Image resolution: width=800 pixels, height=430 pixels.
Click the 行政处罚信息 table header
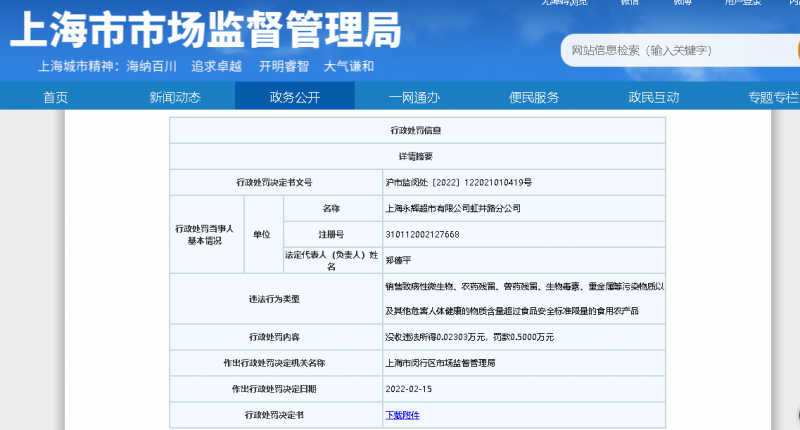point(415,131)
